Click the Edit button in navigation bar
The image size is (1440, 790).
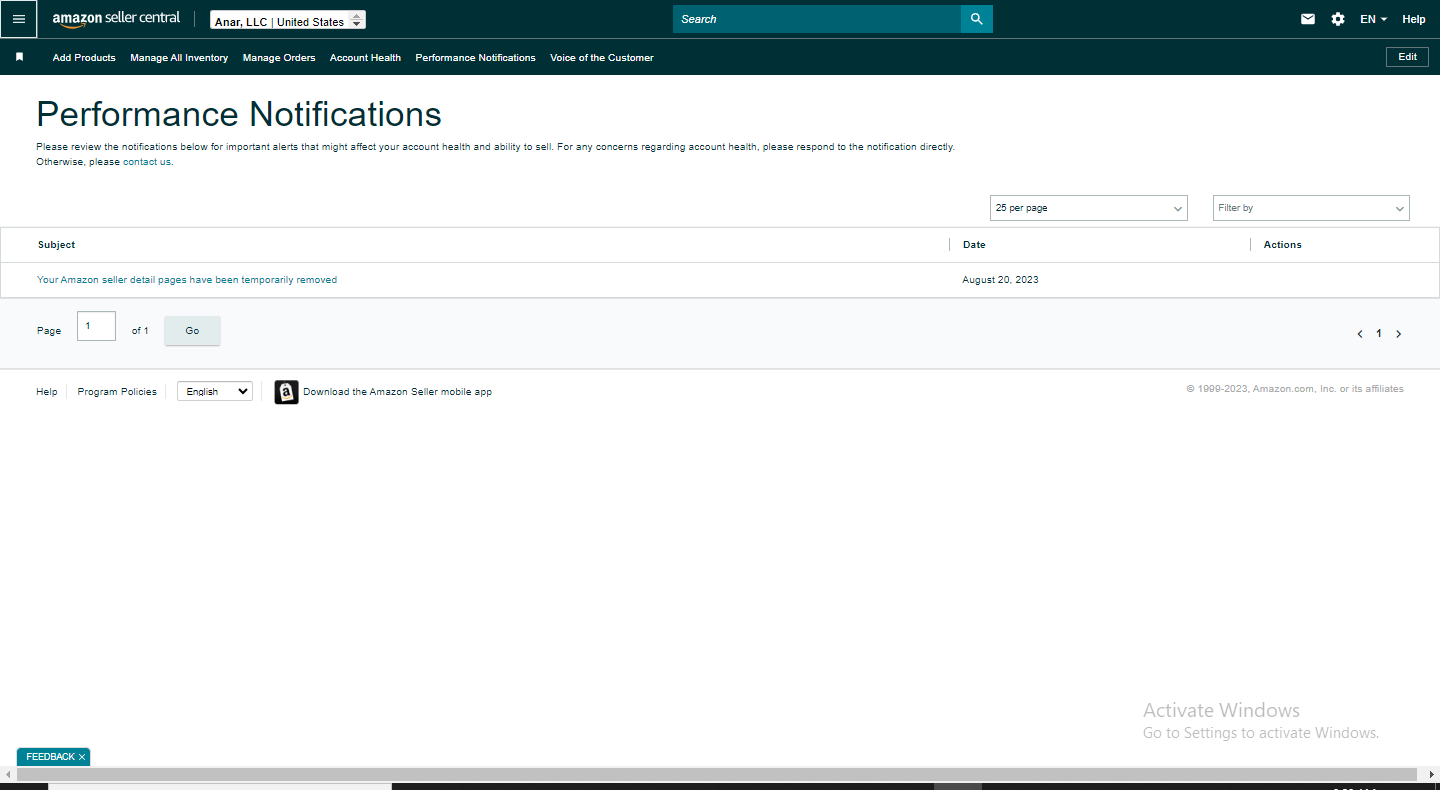click(x=1407, y=57)
